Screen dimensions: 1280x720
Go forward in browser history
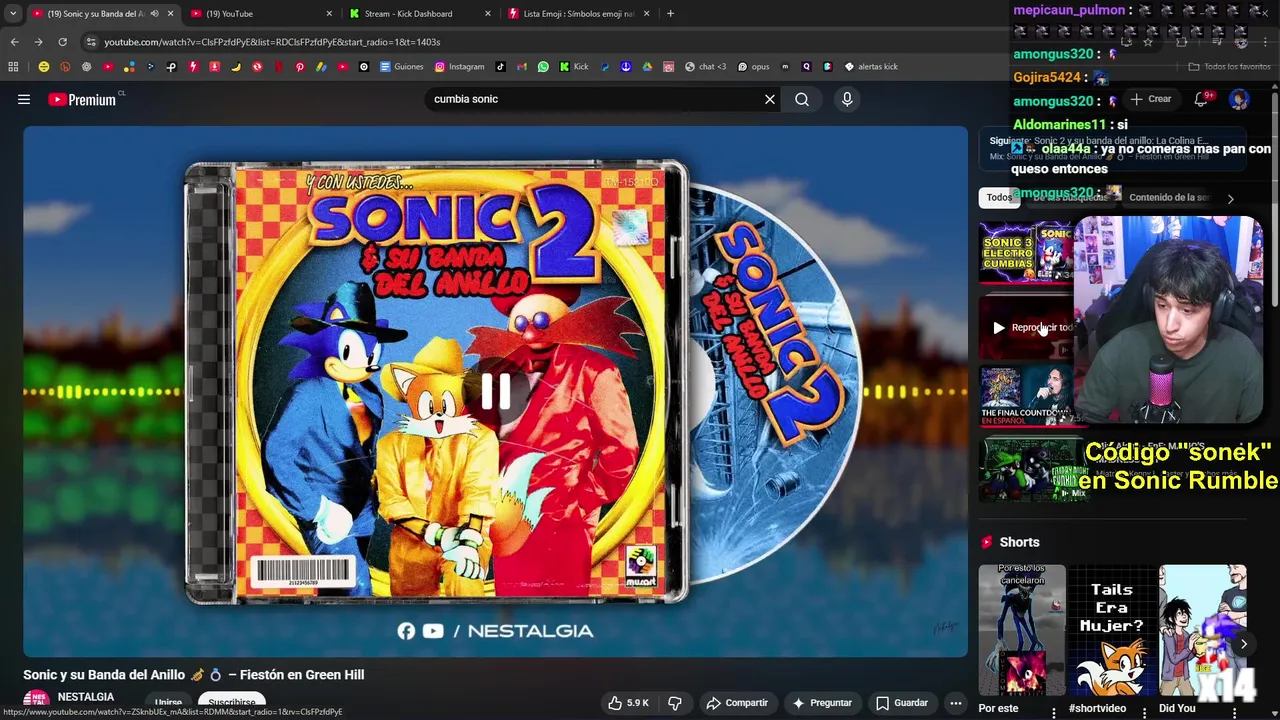pos(38,42)
